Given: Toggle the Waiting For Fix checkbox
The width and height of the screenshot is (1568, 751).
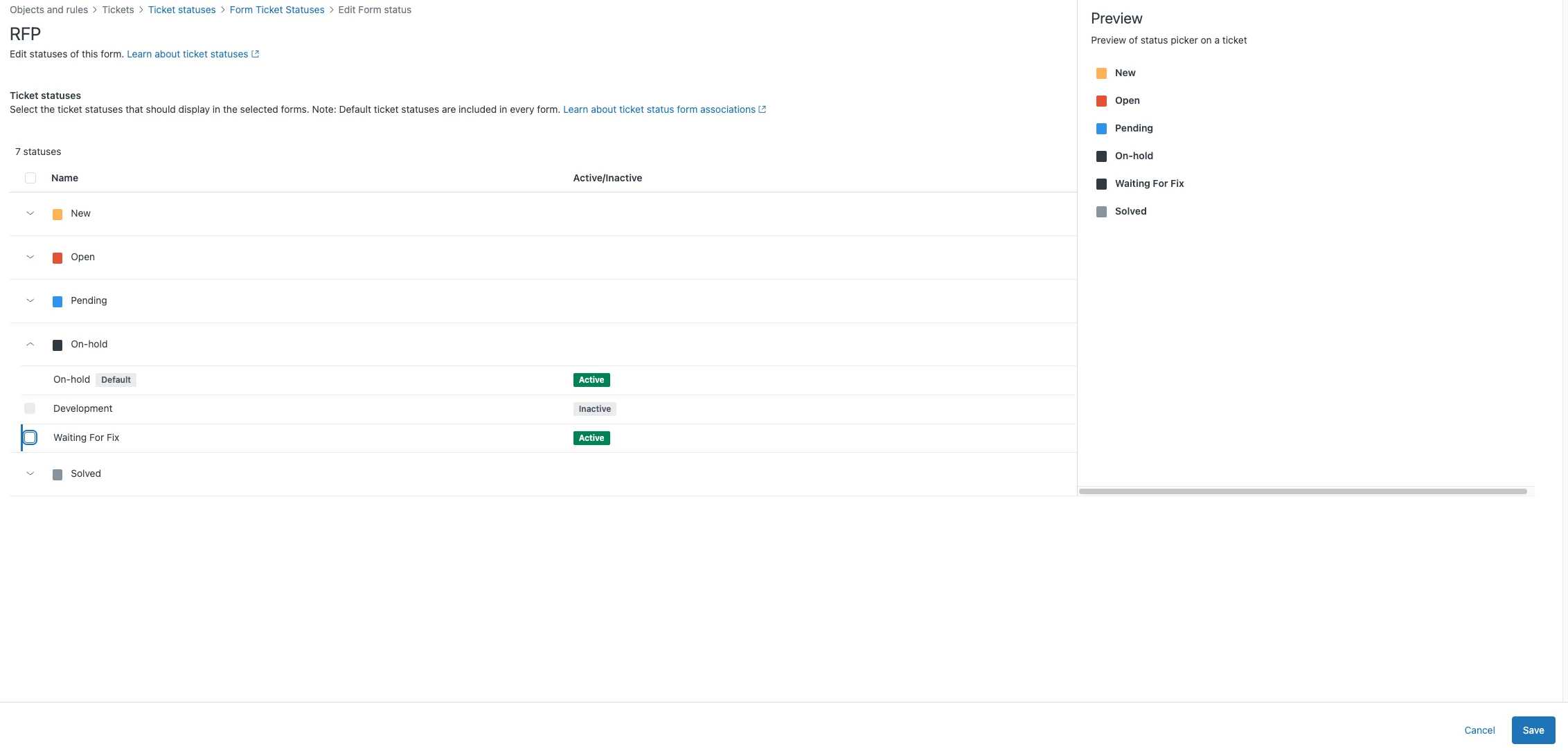Looking at the screenshot, I should pos(30,437).
